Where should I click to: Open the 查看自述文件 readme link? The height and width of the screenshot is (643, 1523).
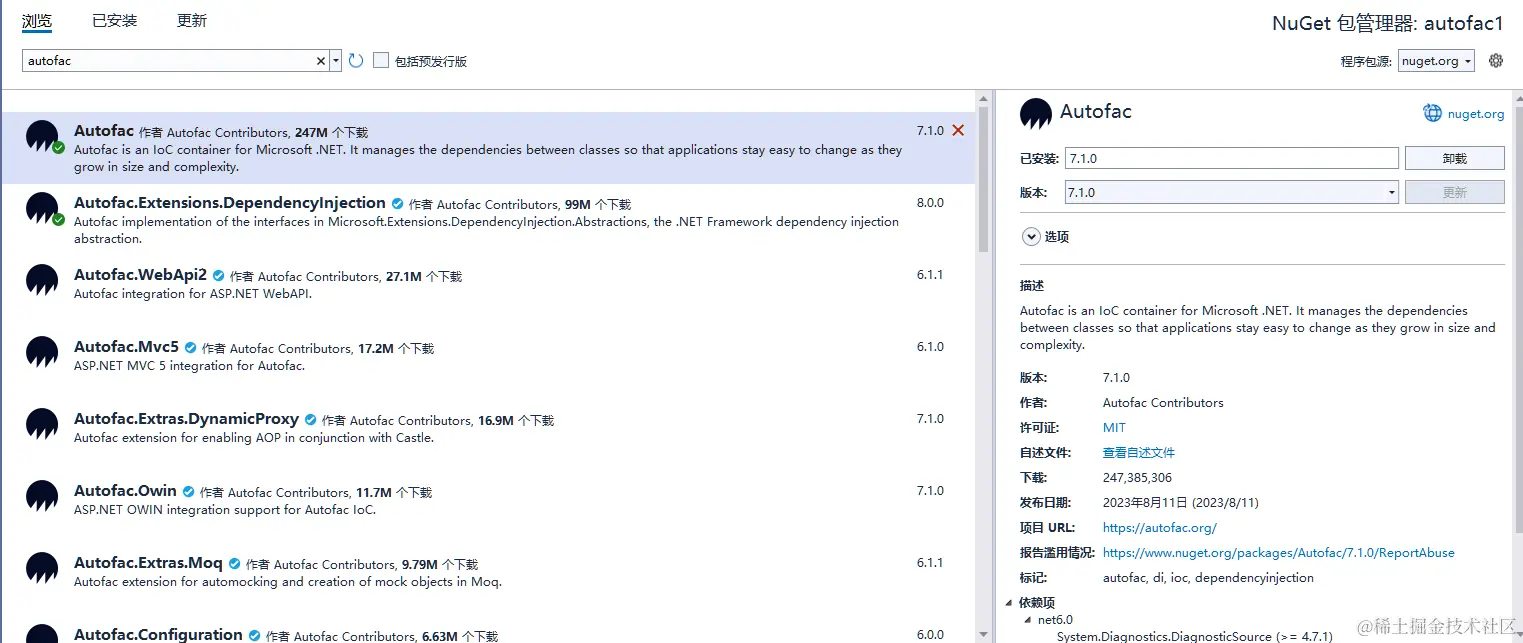pos(1139,453)
